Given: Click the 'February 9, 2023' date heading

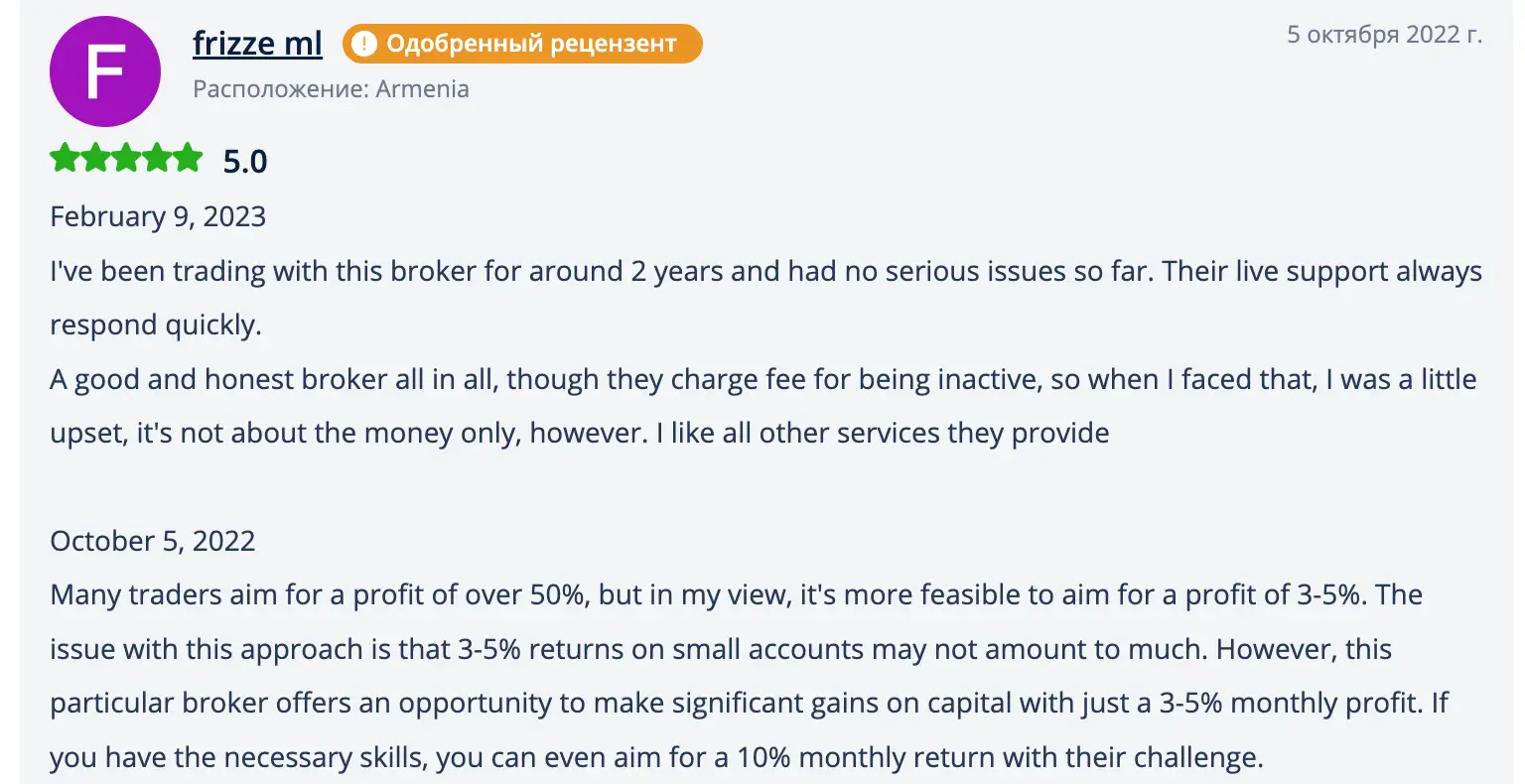Looking at the screenshot, I should click(x=157, y=215).
